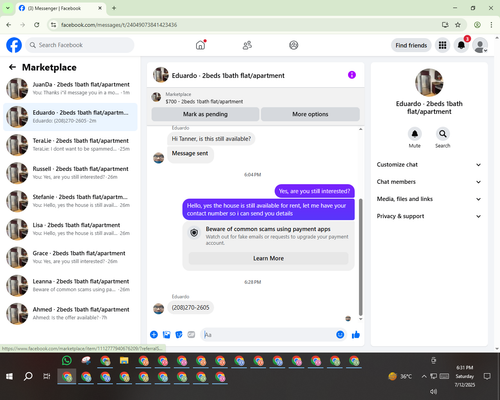Image resolution: width=500 pixels, height=400 pixels.
Task: Click Find friends button
Action: click(411, 45)
